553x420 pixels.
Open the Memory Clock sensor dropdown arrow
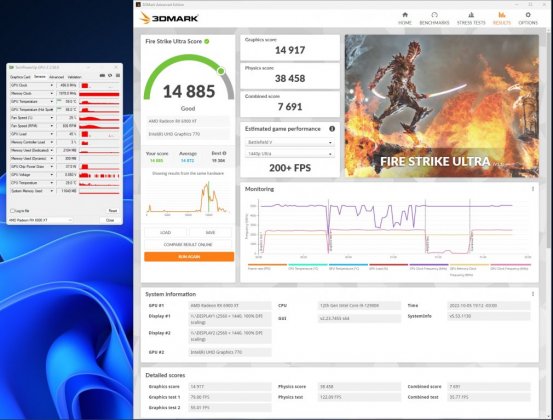pos(52,93)
